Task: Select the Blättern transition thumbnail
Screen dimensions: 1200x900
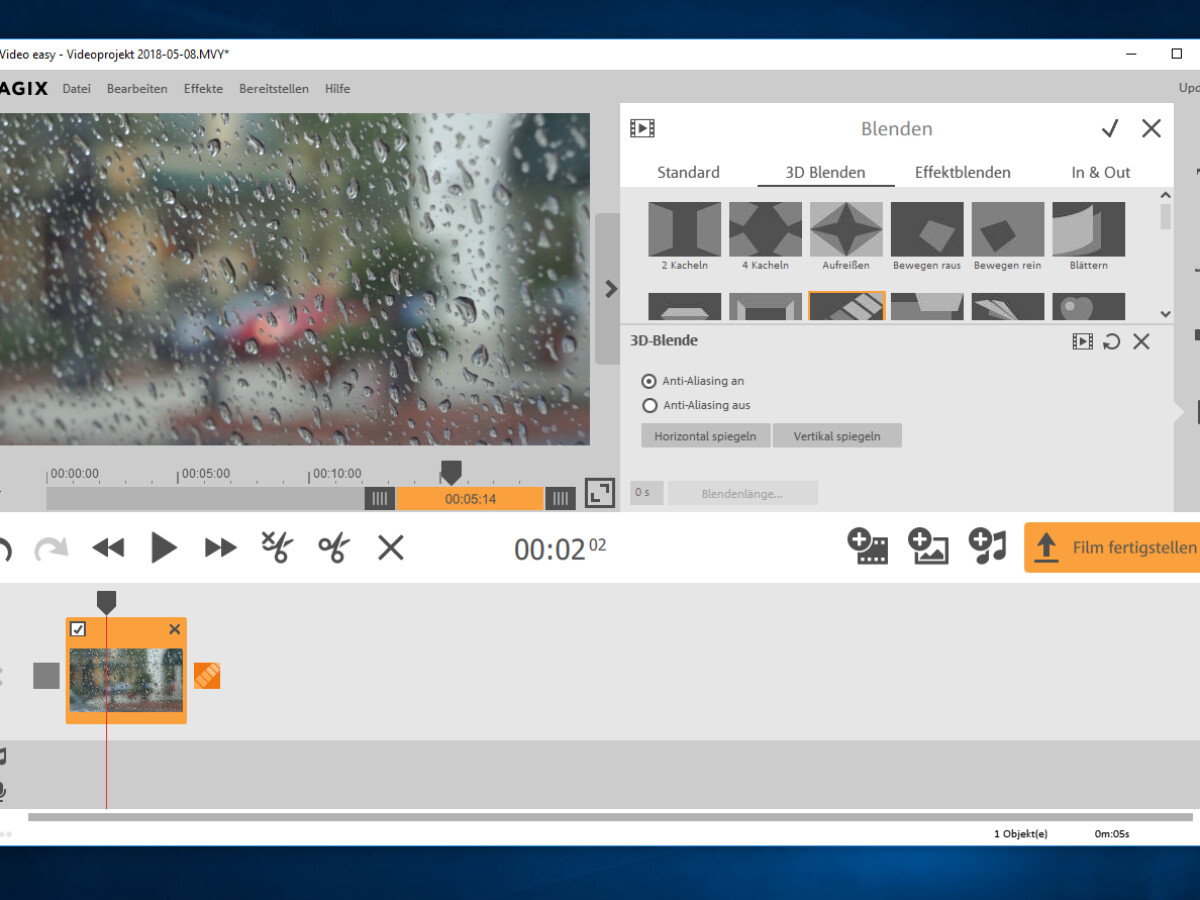Action: point(1088,230)
